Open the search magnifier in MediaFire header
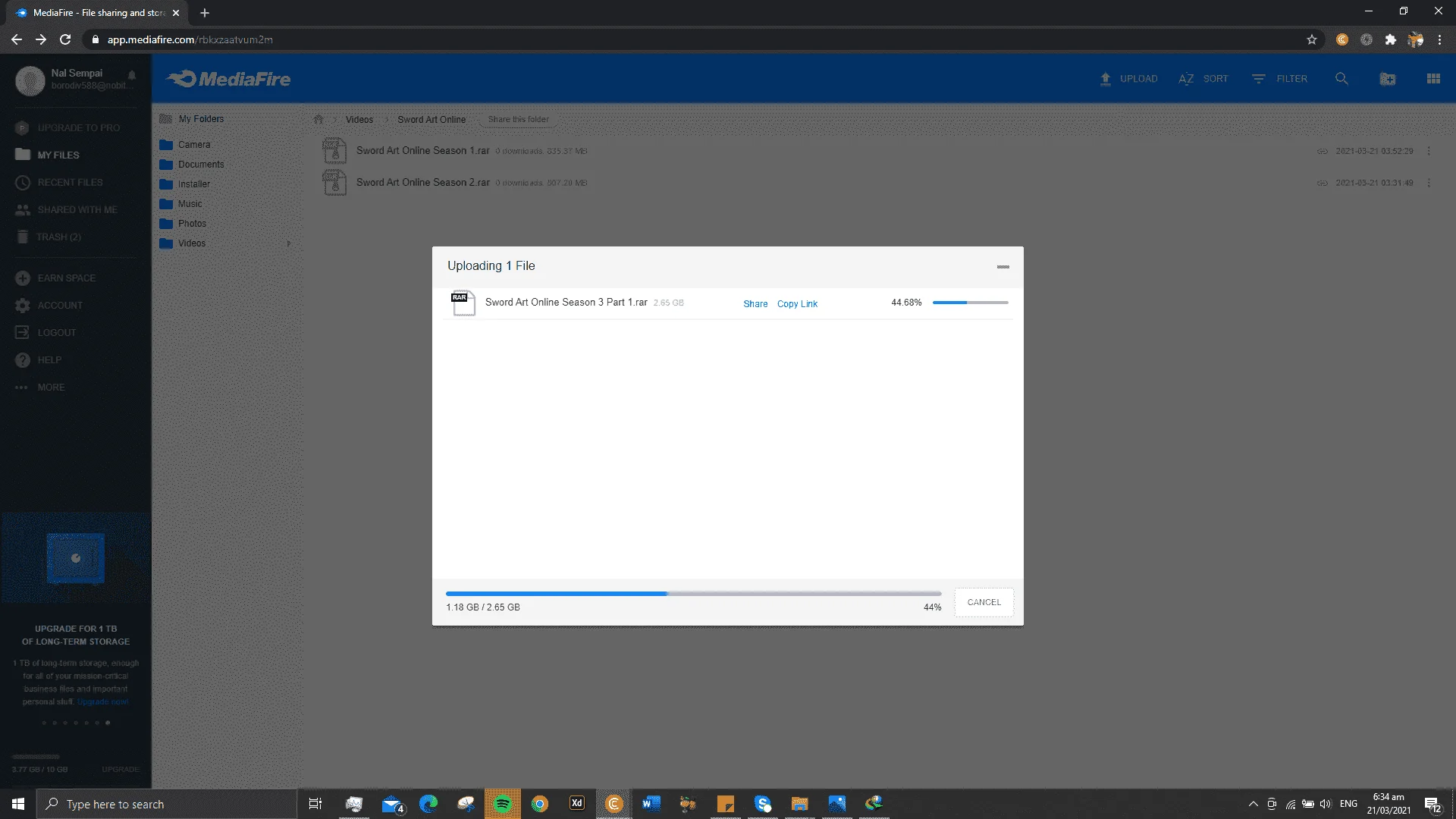The height and width of the screenshot is (819, 1456). [x=1341, y=79]
